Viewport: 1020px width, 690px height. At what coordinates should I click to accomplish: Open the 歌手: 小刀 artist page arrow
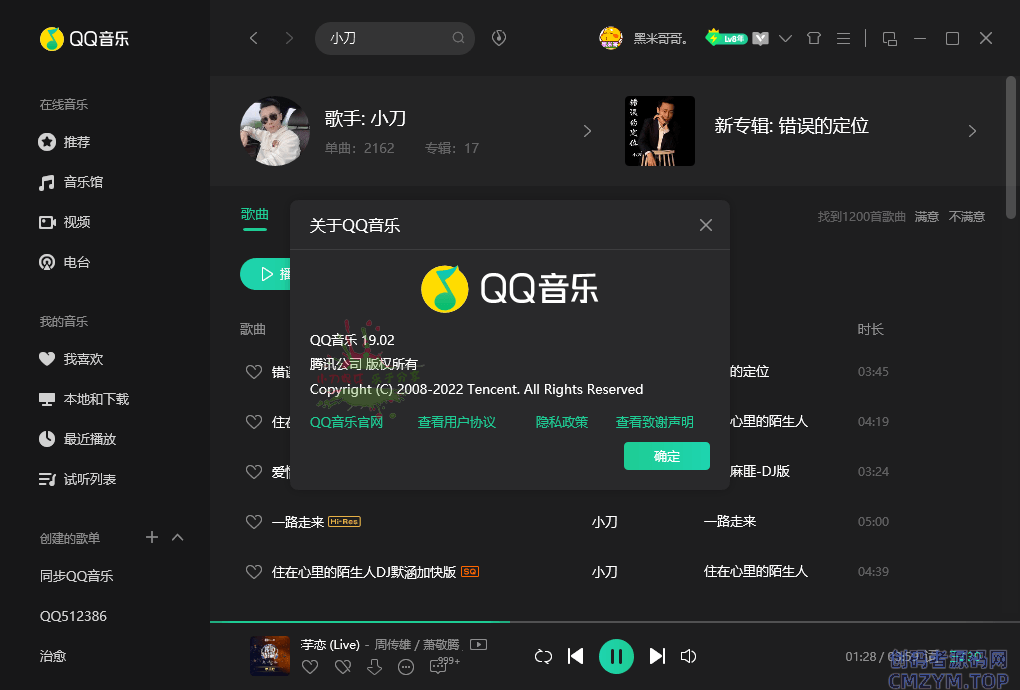[587, 131]
